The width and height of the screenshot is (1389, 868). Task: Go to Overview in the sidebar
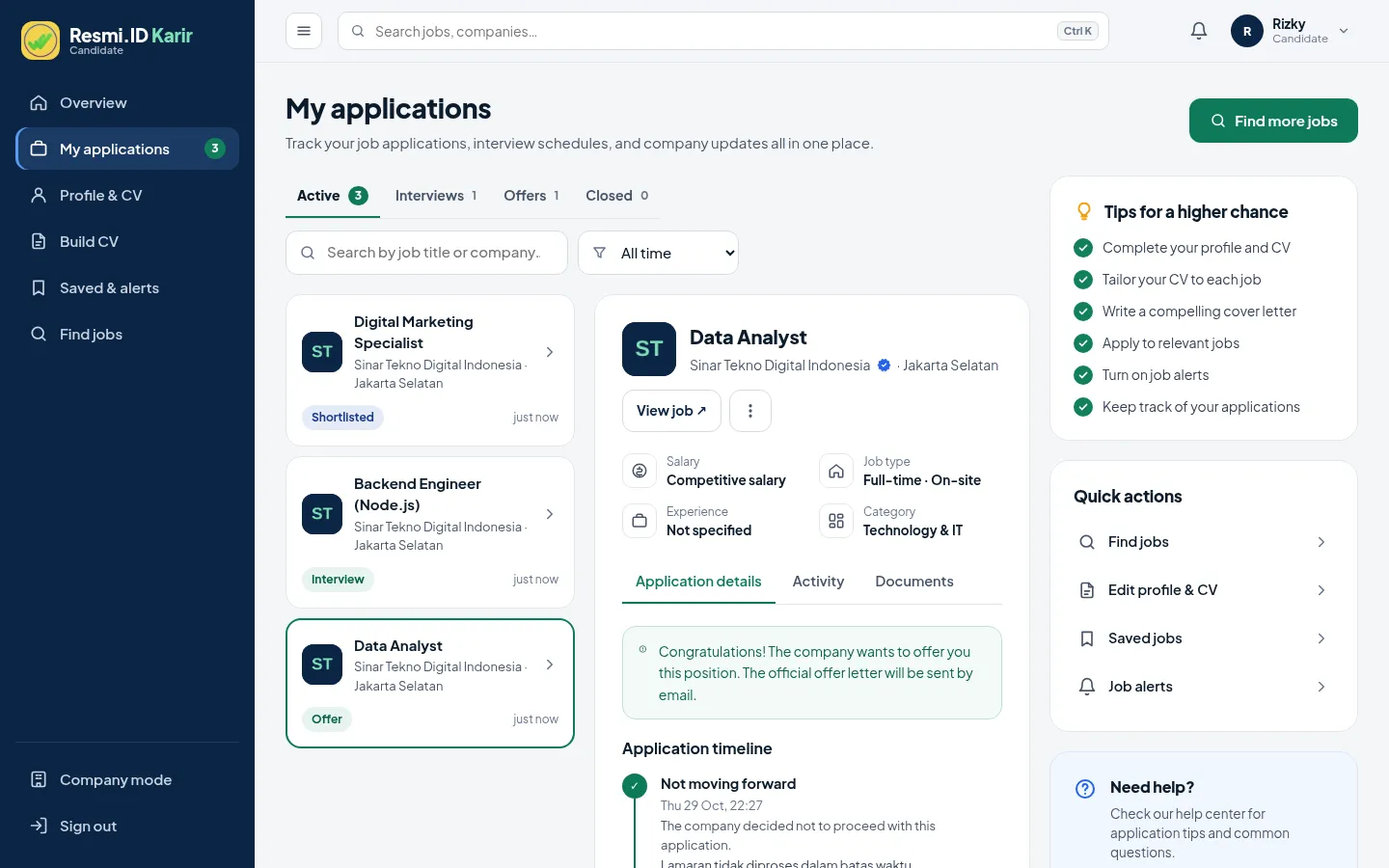pyautogui.click(x=127, y=103)
